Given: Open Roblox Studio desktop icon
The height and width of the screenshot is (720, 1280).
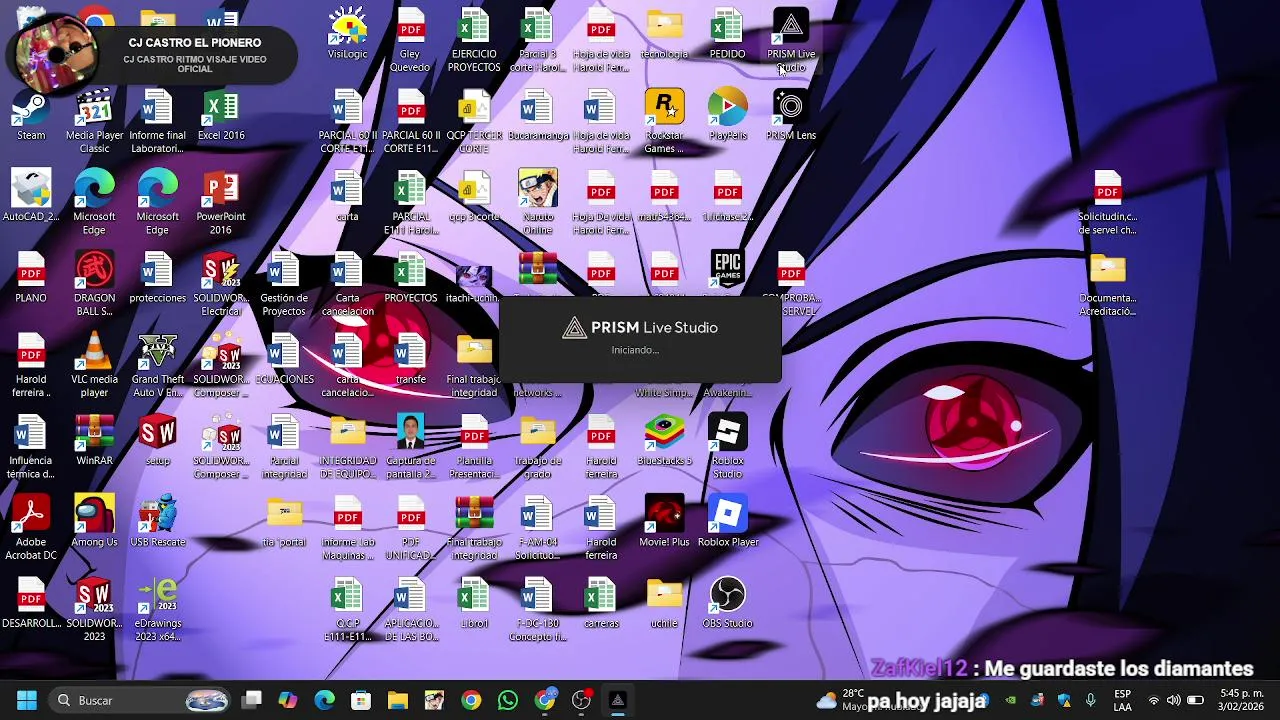Looking at the screenshot, I should tap(728, 446).
